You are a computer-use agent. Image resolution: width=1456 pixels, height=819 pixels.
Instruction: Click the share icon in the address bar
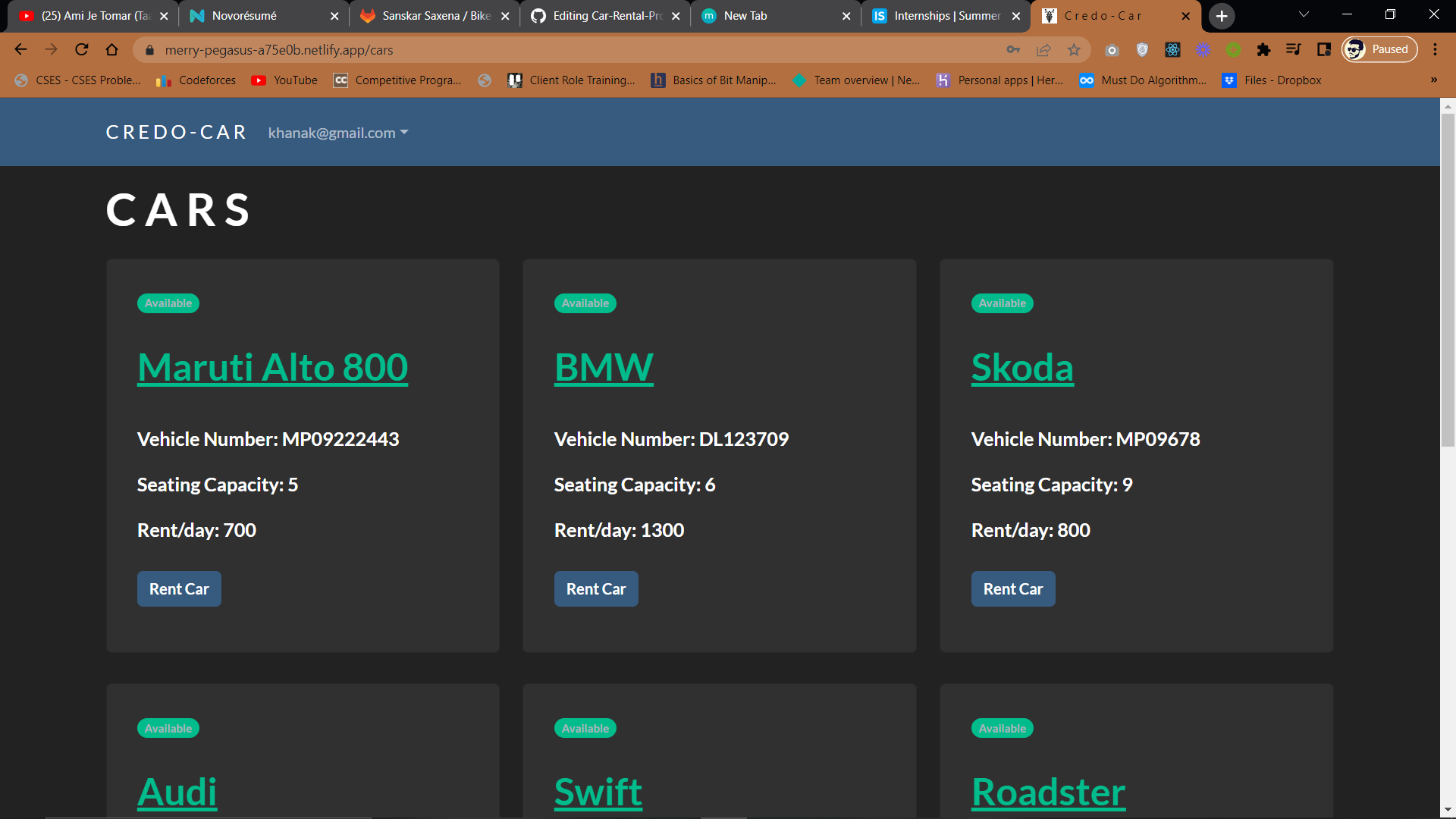[x=1043, y=50]
